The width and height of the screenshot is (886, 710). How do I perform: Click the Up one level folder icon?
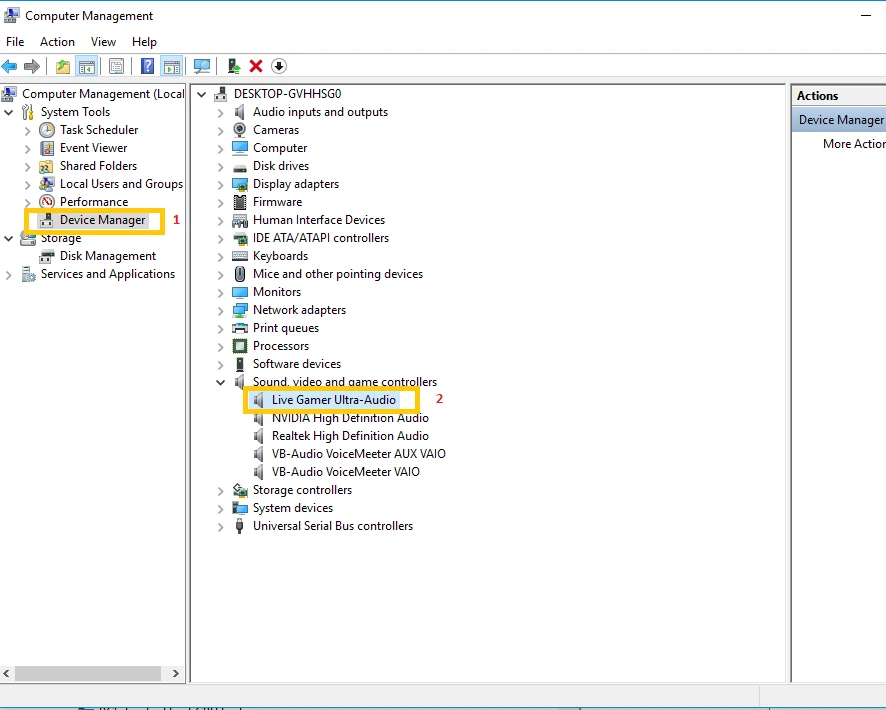coord(63,66)
